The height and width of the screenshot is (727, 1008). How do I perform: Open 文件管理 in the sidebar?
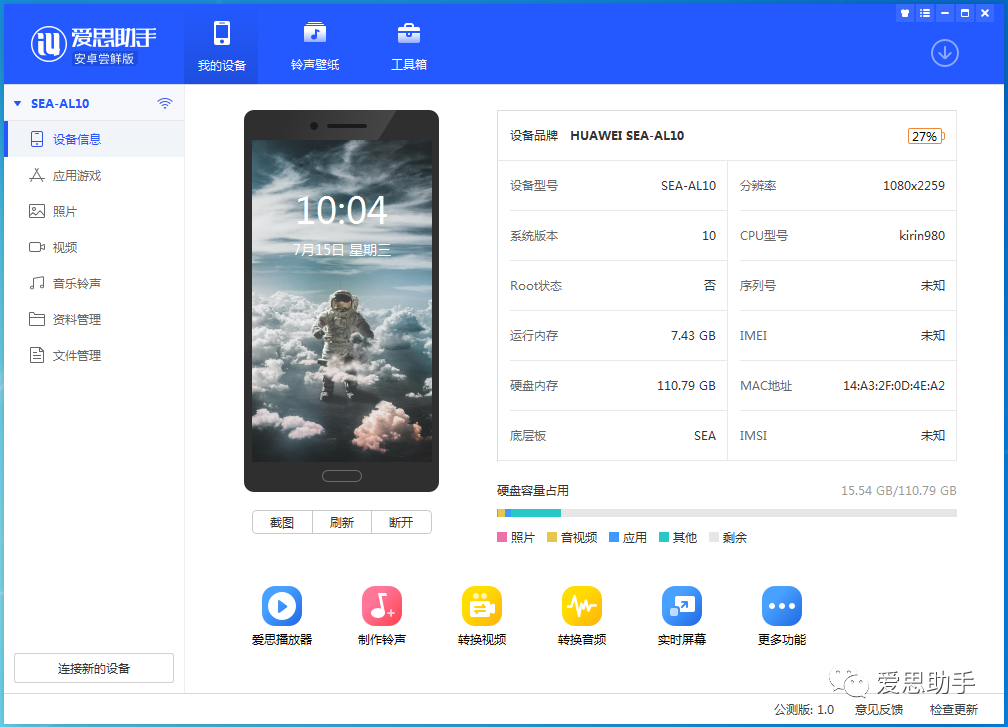[x=94, y=355]
